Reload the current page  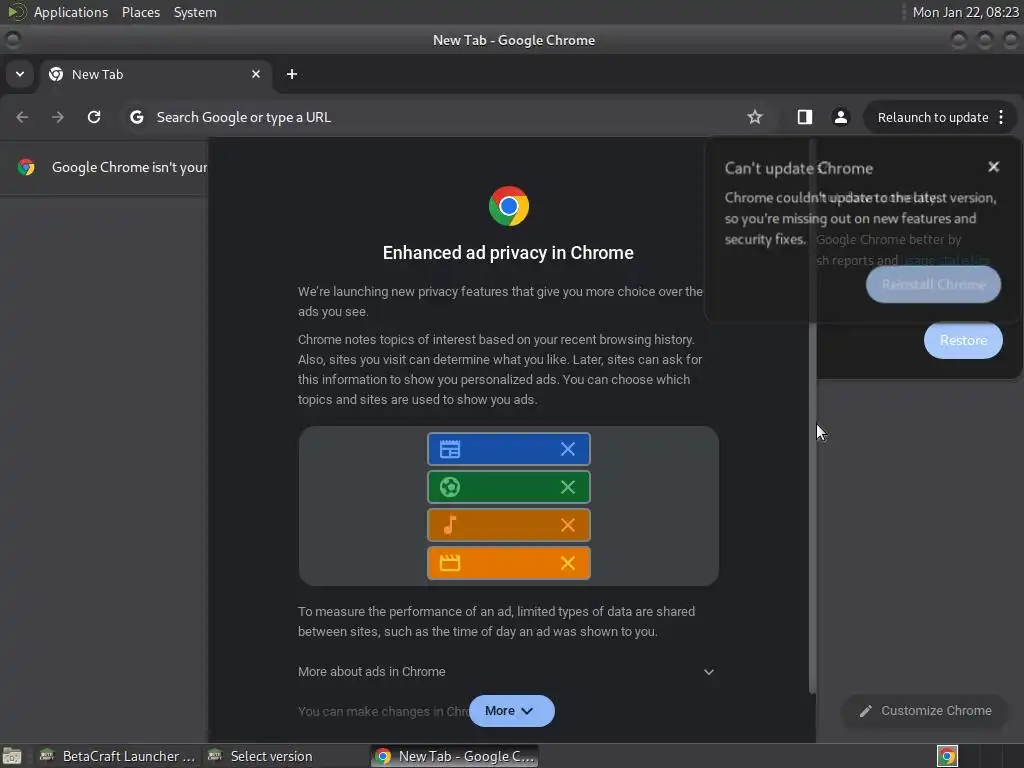(x=94, y=117)
